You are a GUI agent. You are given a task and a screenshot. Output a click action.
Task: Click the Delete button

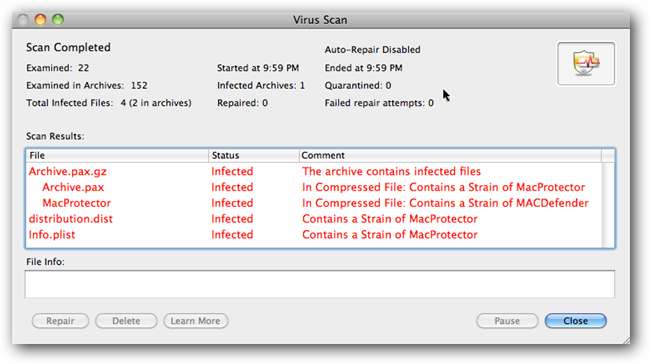point(126,321)
